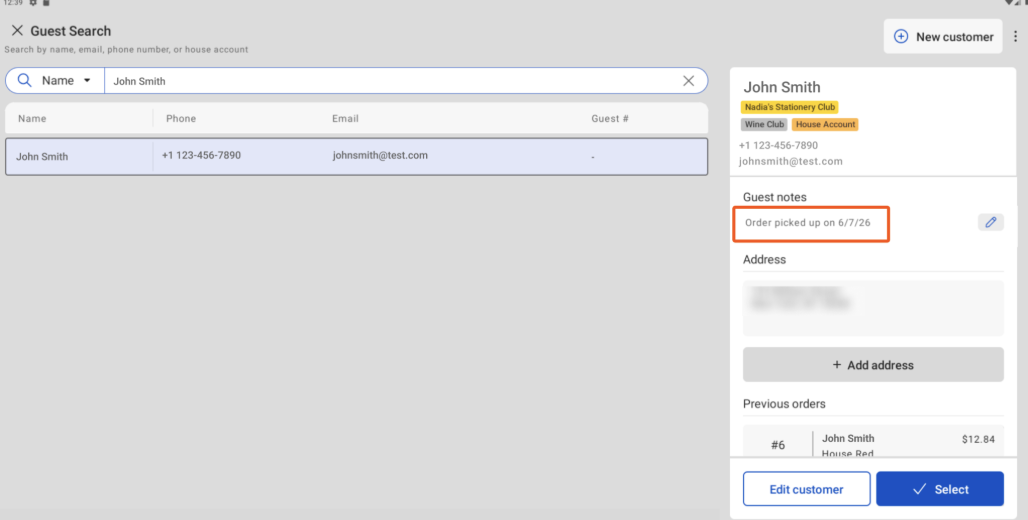Open previous order #6
This screenshot has width=1028, height=520.
point(873,443)
